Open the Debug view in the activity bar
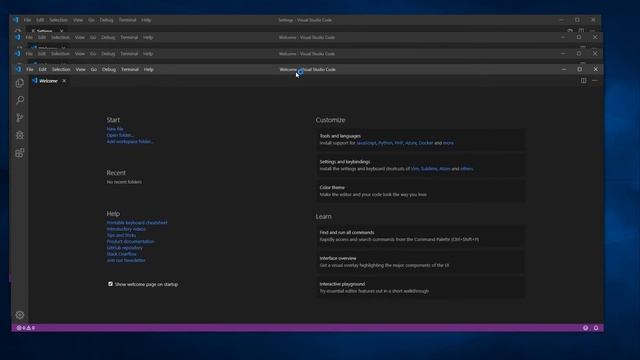 pyautogui.click(x=20, y=135)
